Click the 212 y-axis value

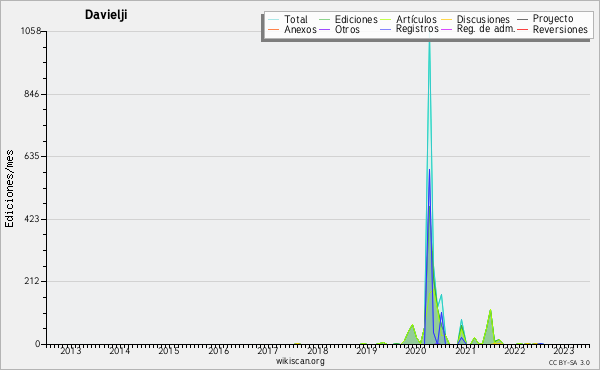tap(31, 281)
